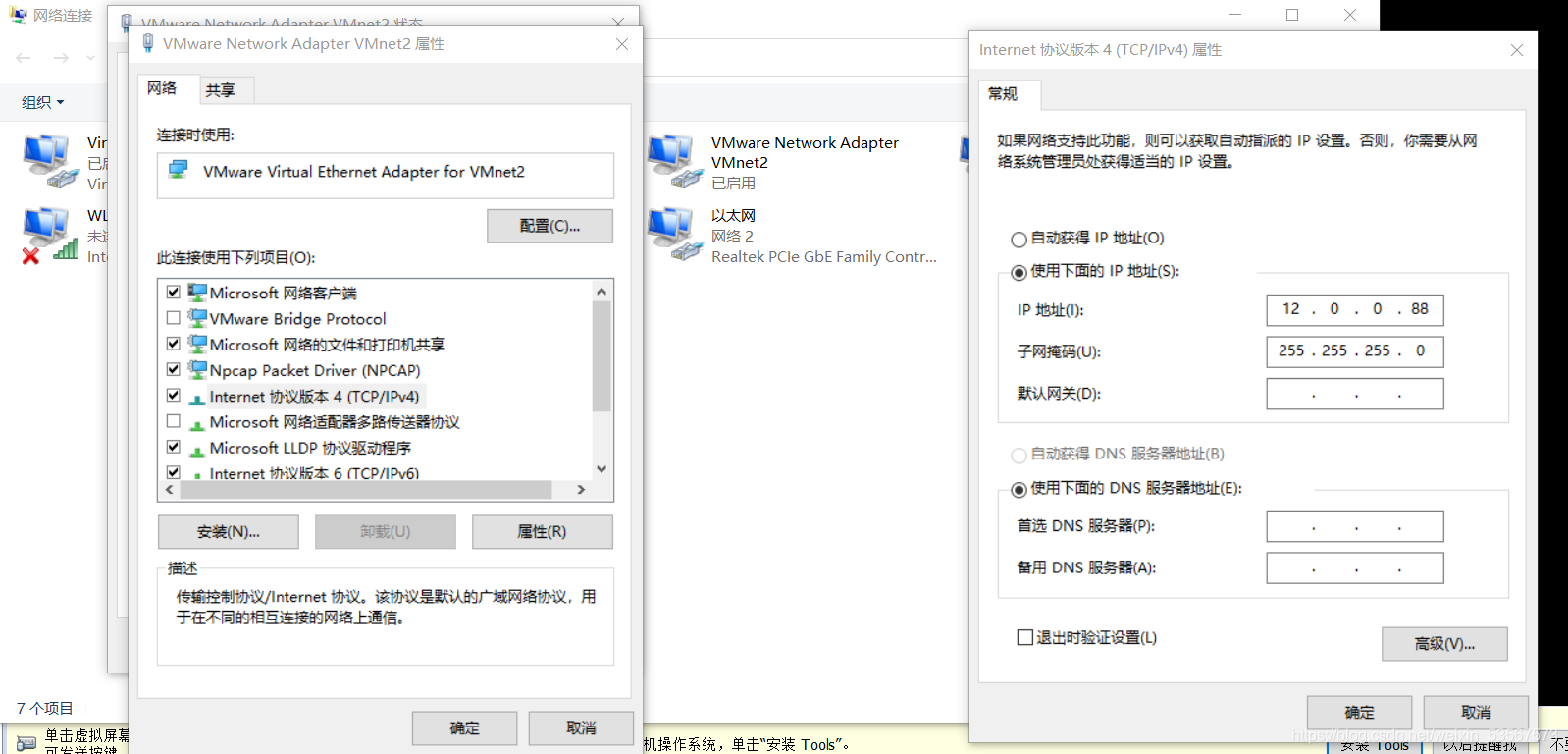This screenshot has width=1568, height=754.
Task: Click the protocol list scroll-right arrow
Action: [x=581, y=489]
